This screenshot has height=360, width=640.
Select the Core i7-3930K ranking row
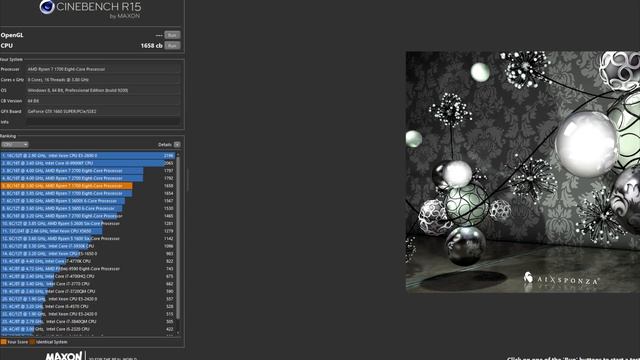tap(88, 246)
